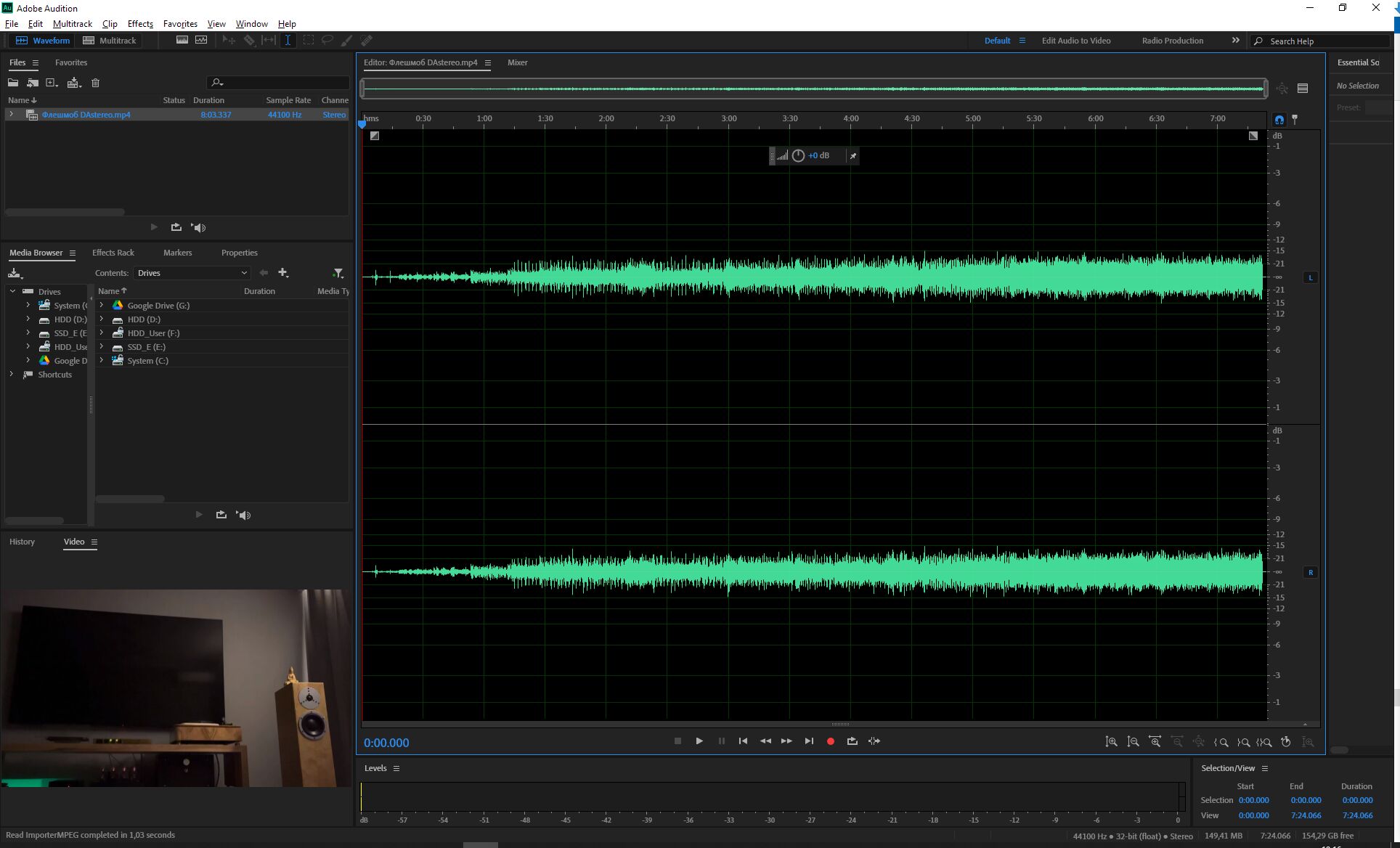Adjust the HUD amplitude knob +0 dB
1400x848 pixels.
[798, 155]
